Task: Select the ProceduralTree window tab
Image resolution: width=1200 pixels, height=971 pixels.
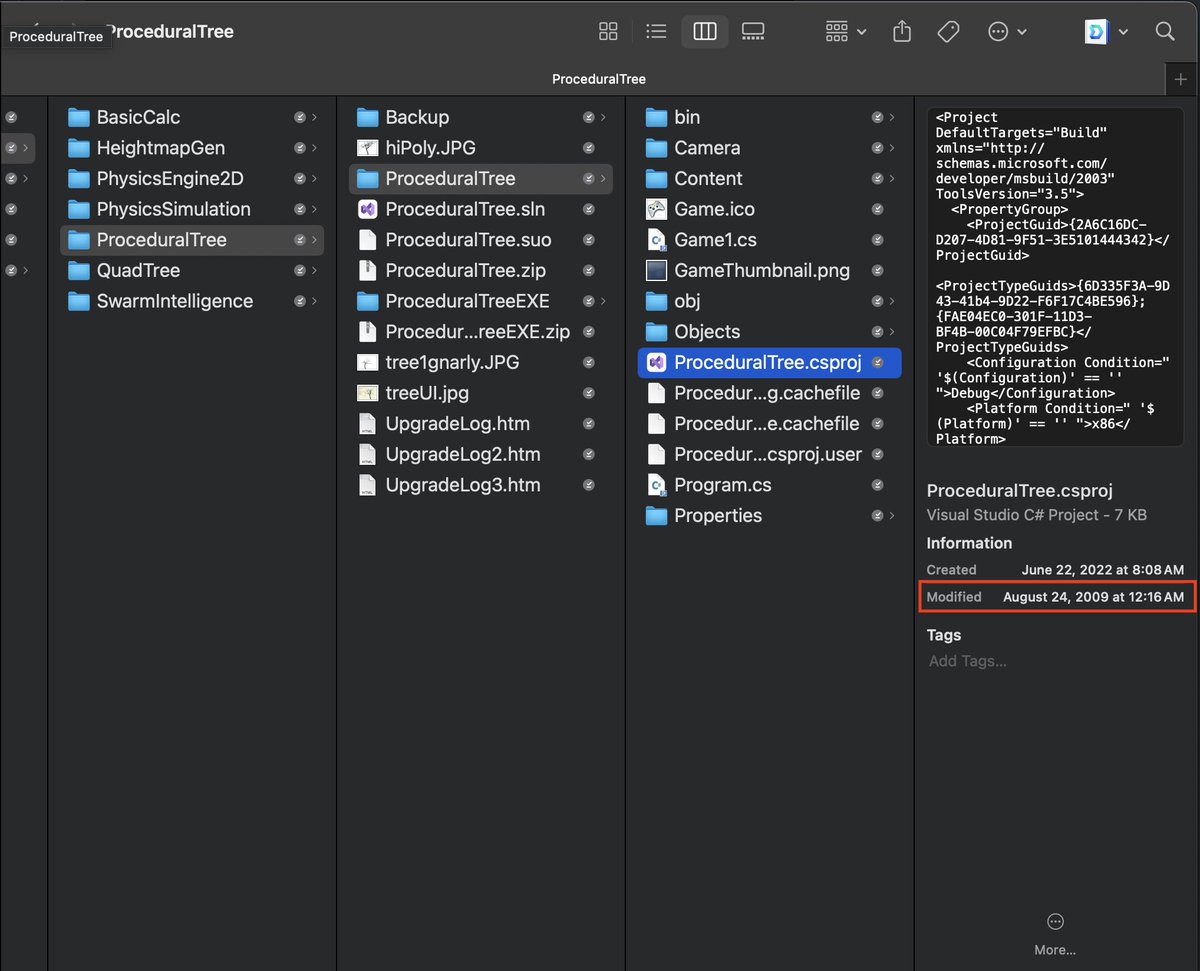Action: (x=599, y=79)
